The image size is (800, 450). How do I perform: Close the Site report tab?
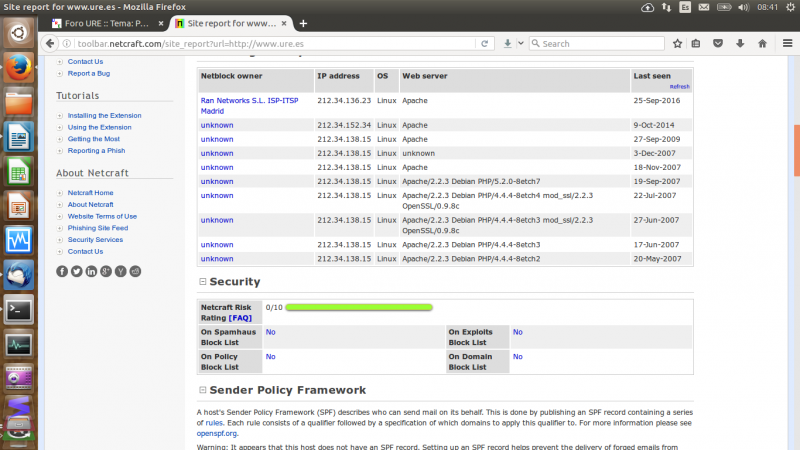pos(284,23)
